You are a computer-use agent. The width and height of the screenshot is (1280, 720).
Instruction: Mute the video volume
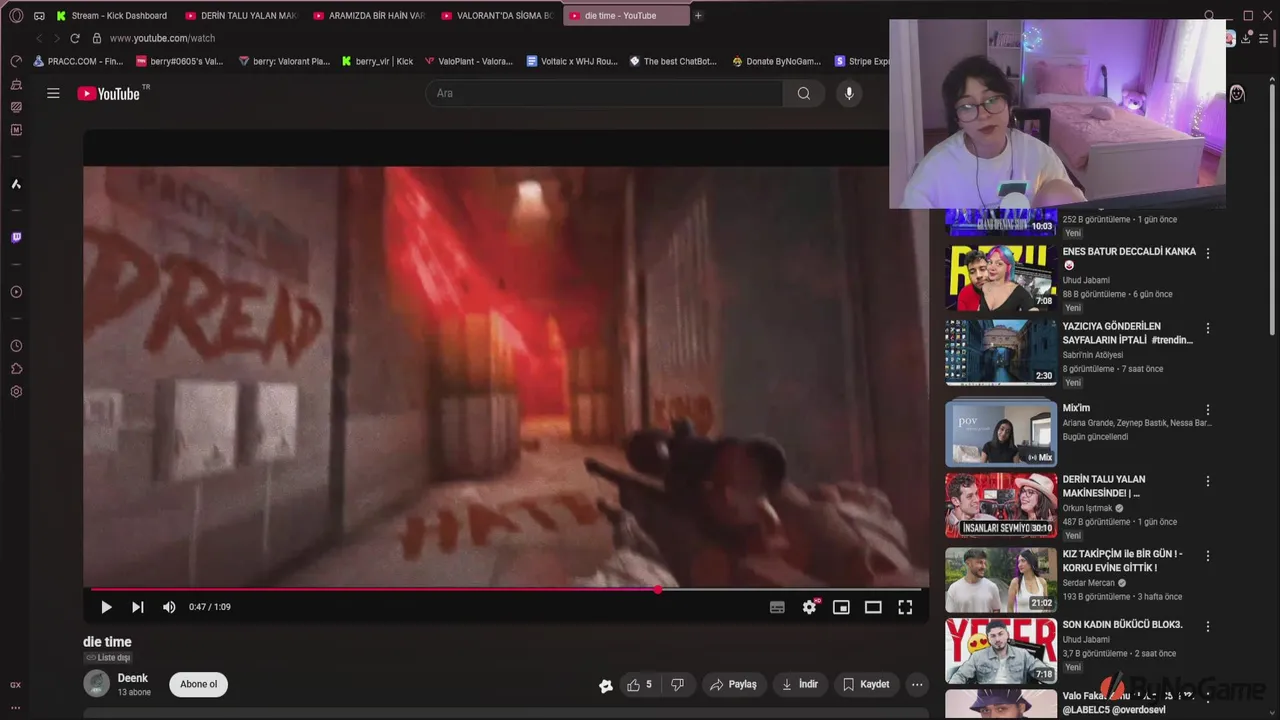tap(169, 607)
